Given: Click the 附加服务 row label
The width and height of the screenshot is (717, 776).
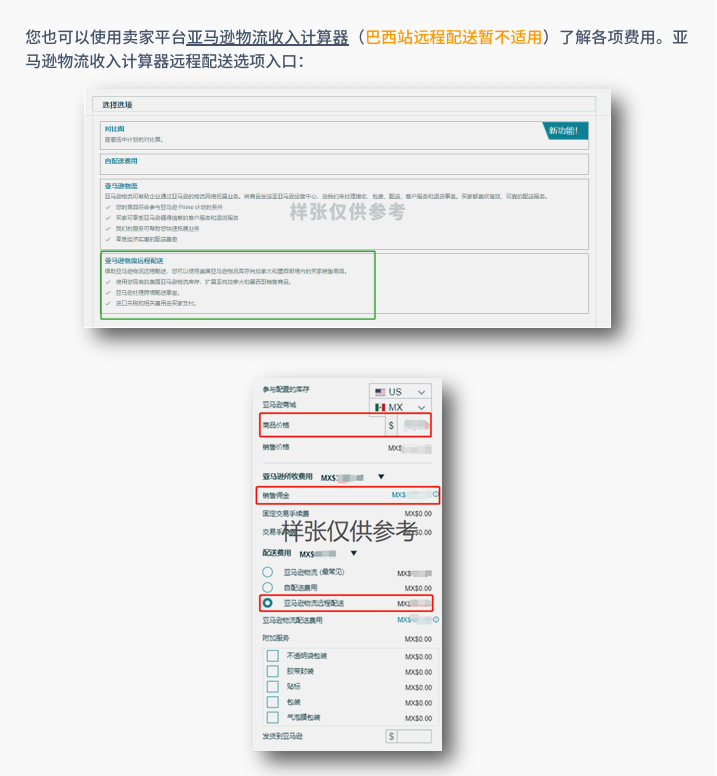Looking at the screenshot, I should click(x=276, y=638).
